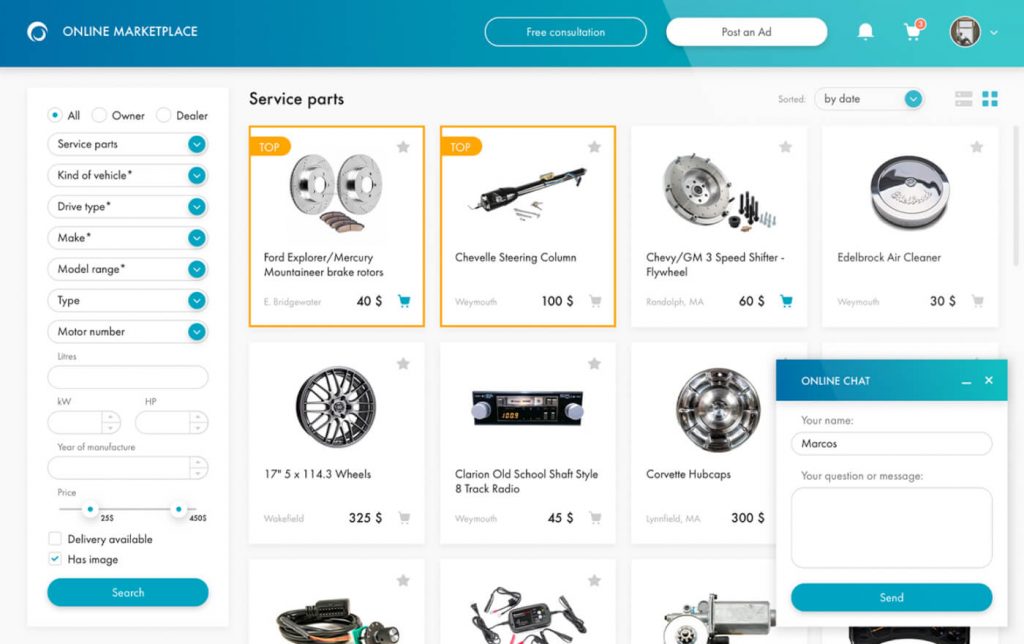This screenshot has width=1024, height=644.
Task: Star the Chevelle Steering Column listing
Action: (x=594, y=146)
